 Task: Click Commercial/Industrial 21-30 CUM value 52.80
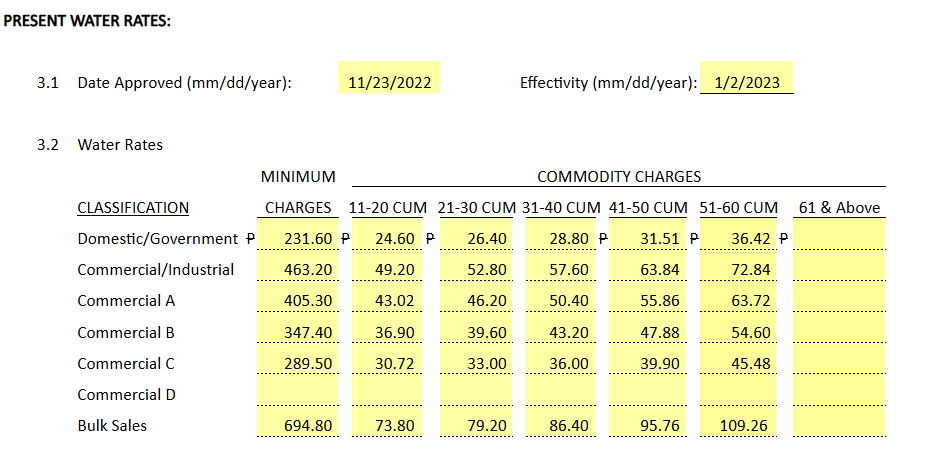[476, 266]
